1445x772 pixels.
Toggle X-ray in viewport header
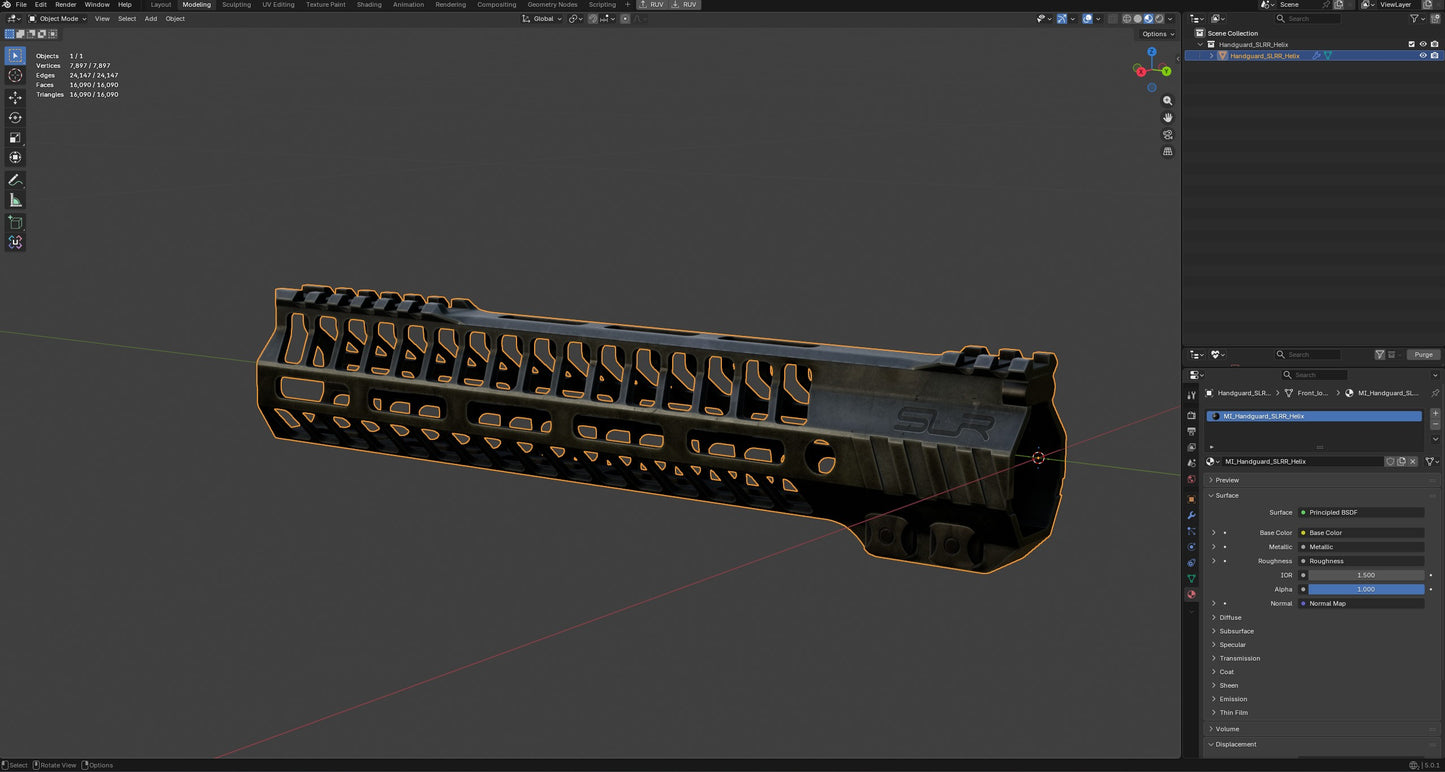pyautogui.click(x=1112, y=19)
